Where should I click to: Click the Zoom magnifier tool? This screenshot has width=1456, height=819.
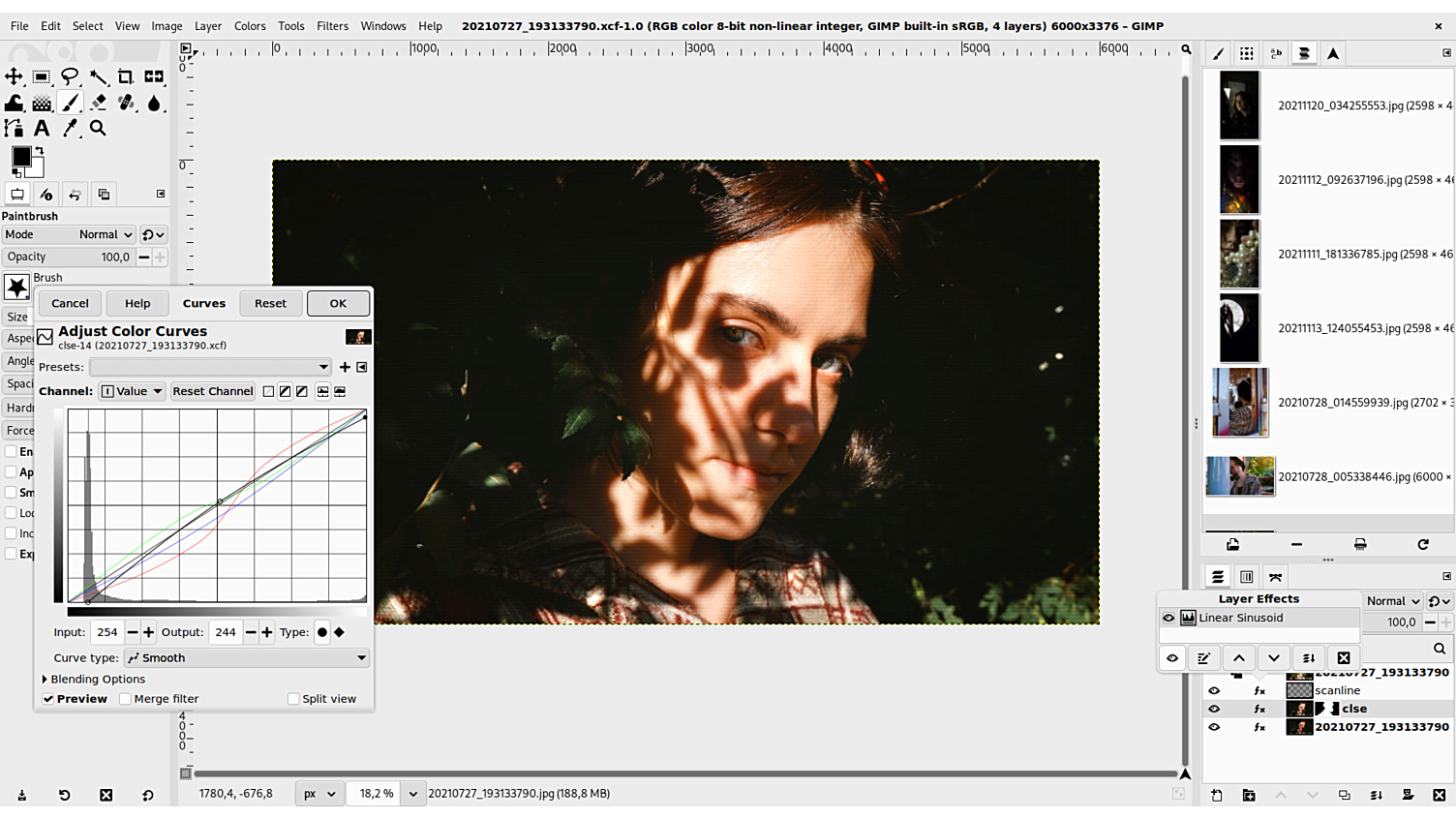pos(98,128)
